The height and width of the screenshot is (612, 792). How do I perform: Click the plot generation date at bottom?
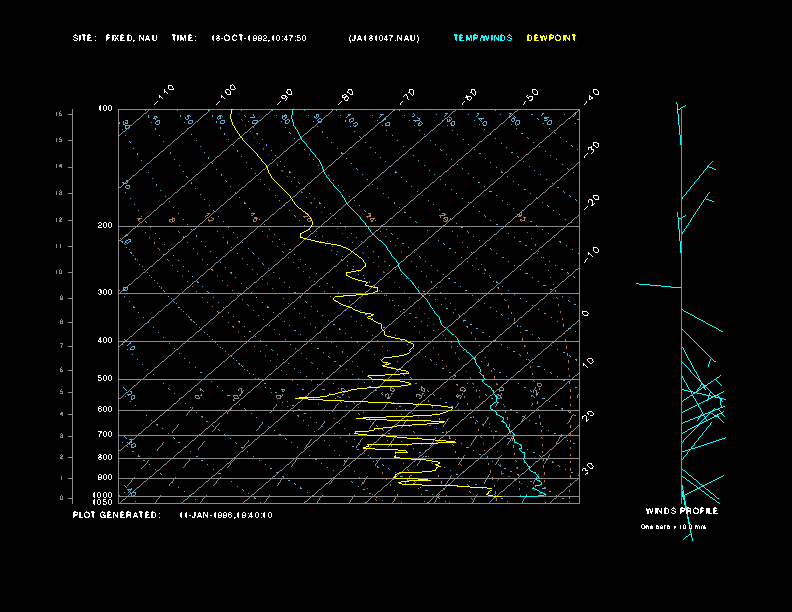tap(226, 515)
